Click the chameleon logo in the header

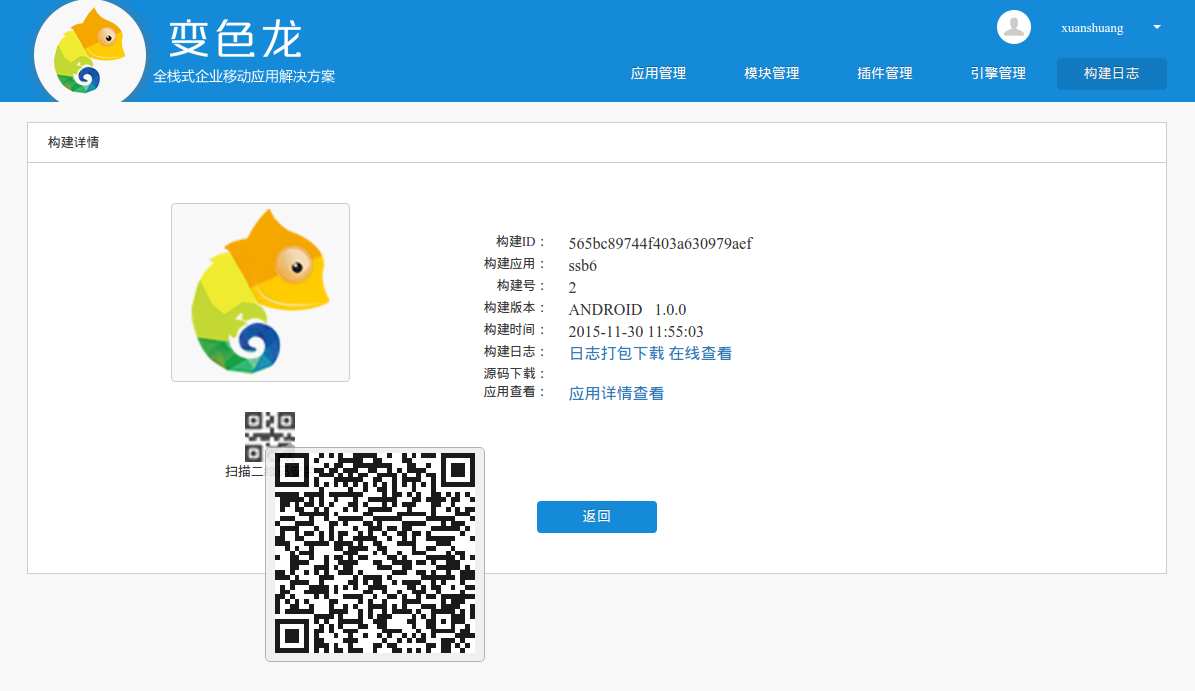pos(90,53)
